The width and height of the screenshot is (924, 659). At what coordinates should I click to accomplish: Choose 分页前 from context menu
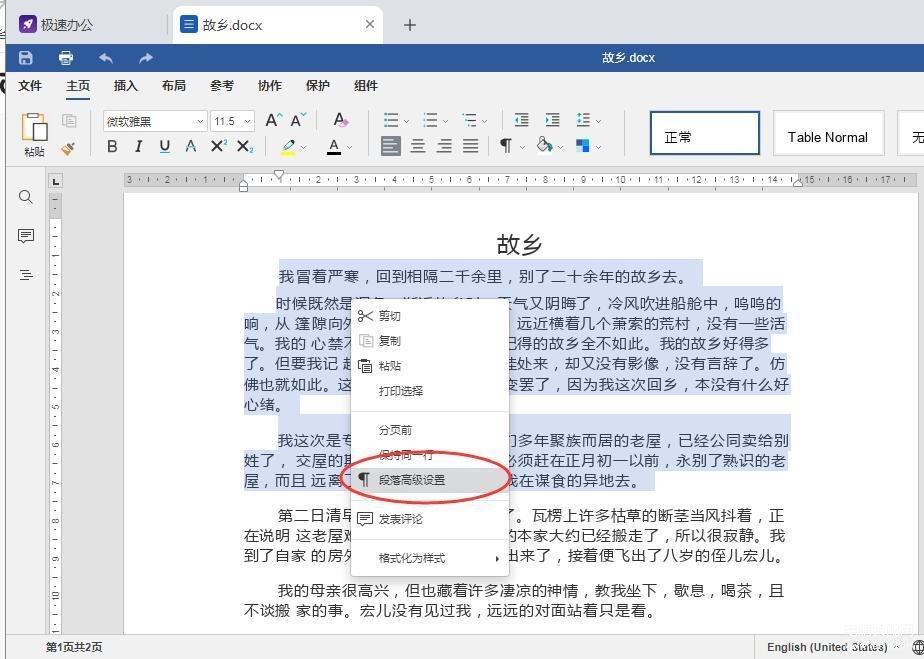click(x=430, y=430)
